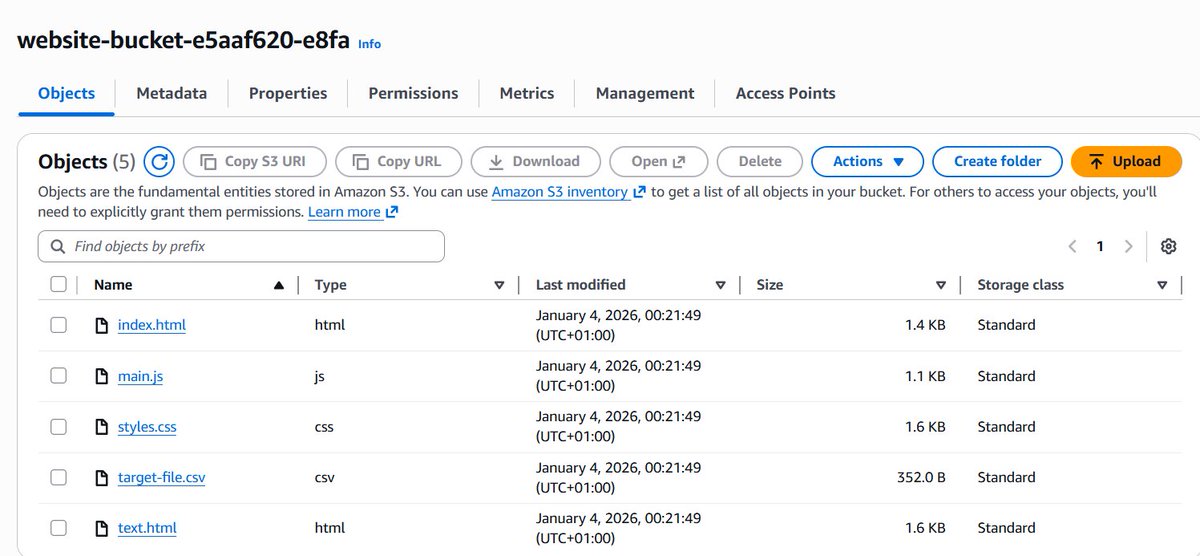Click the Create folder button
The width and height of the screenshot is (1200, 556).
coord(997,161)
